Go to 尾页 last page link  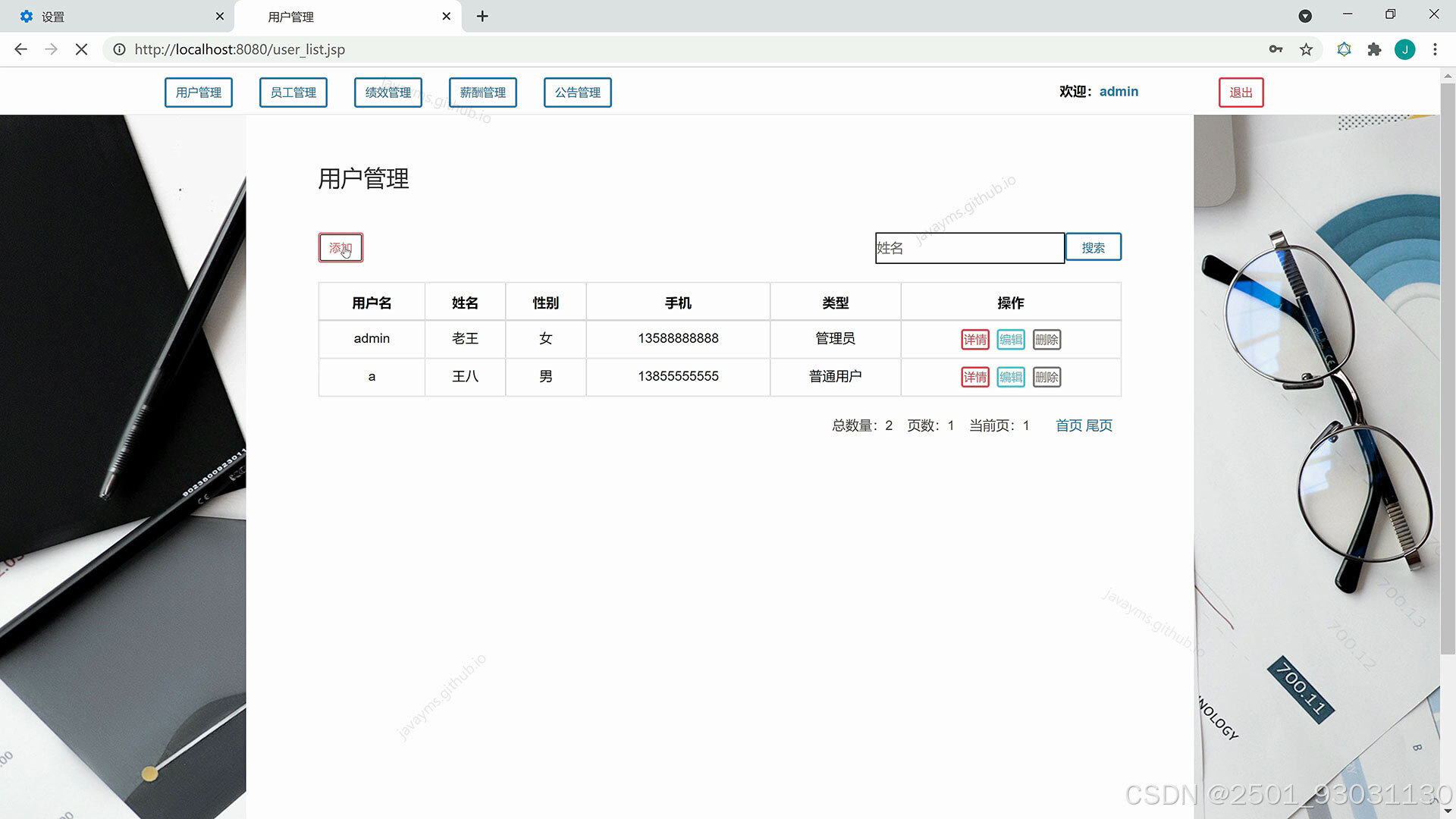(x=1100, y=425)
